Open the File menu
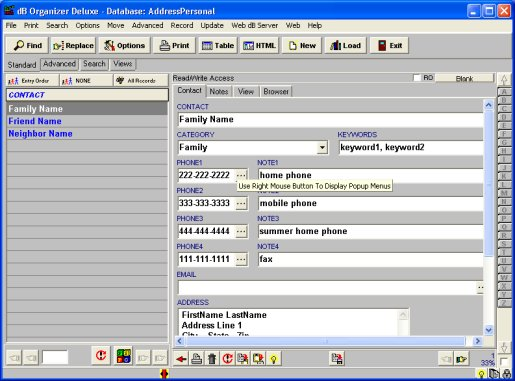The height and width of the screenshot is (381, 515). (11, 25)
